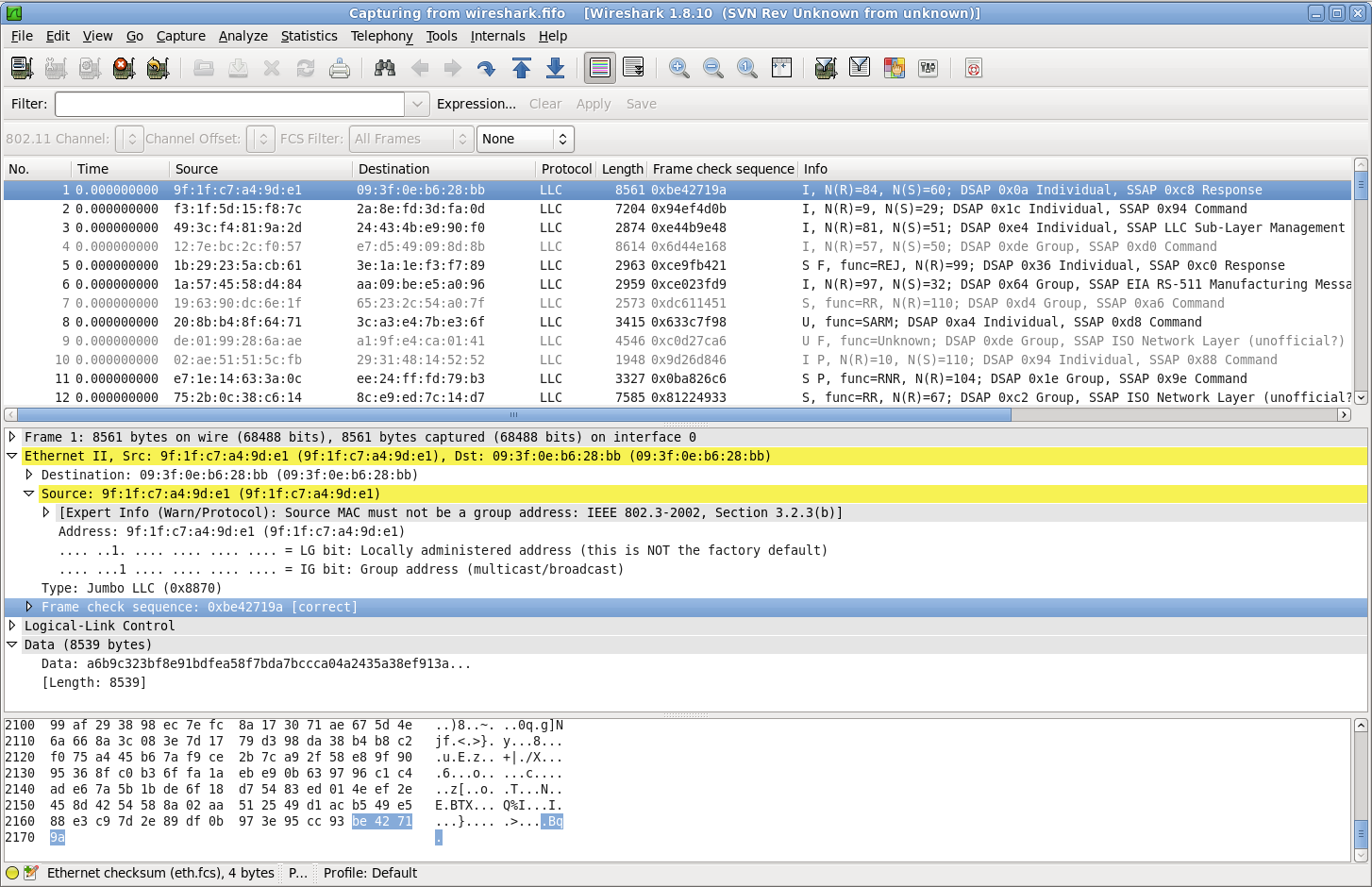The image size is (1372, 887).
Task: Click the Clear filter button
Action: tap(545, 104)
